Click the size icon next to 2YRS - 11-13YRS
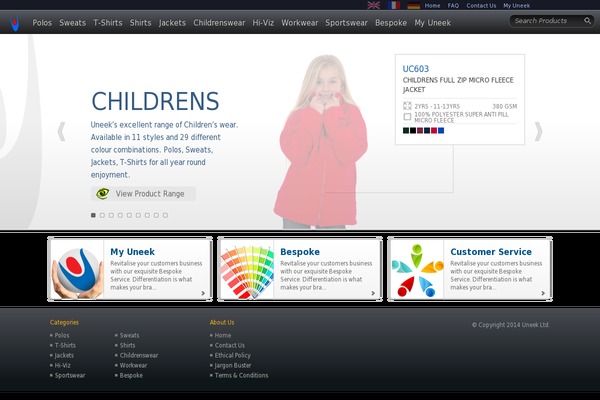 click(x=407, y=106)
